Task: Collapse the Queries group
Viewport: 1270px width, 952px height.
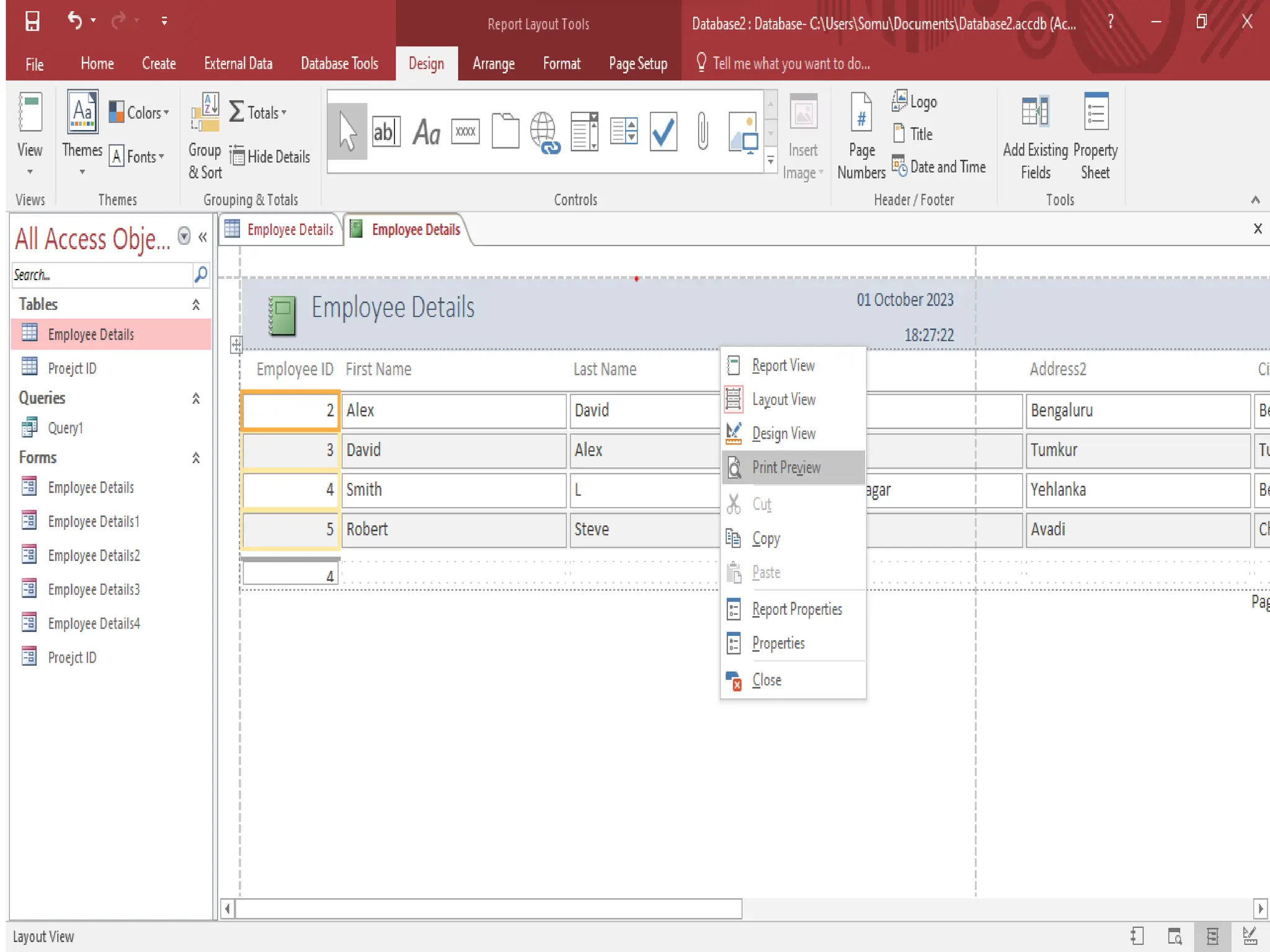Action: tap(196, 399)
